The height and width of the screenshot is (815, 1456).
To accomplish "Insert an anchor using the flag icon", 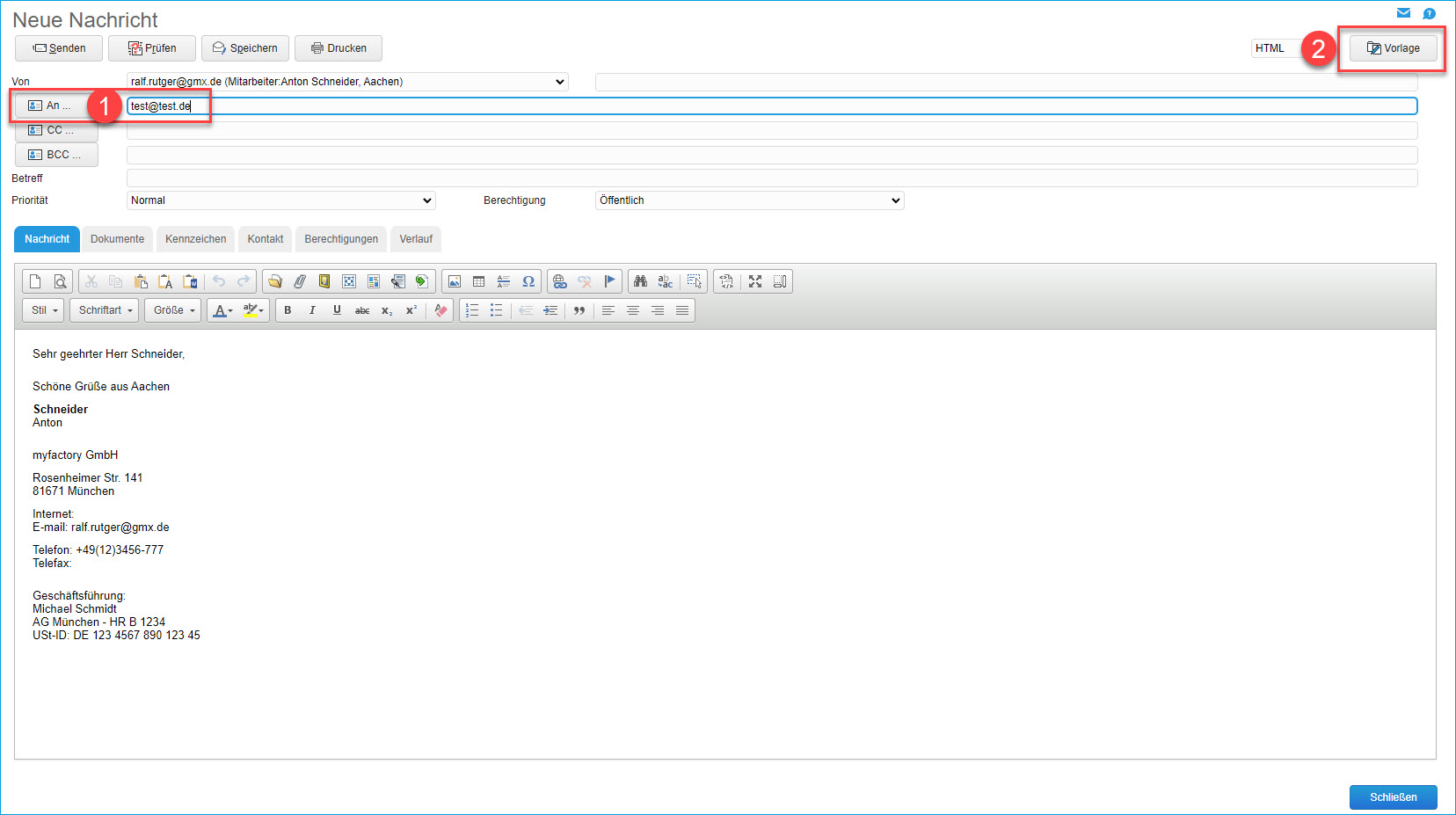I will [x=609, y=281].
